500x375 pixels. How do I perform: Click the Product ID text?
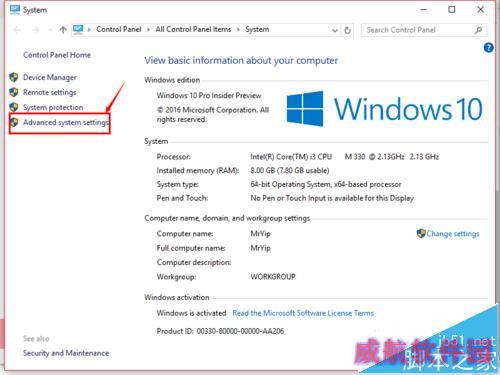tap(220, 331)
